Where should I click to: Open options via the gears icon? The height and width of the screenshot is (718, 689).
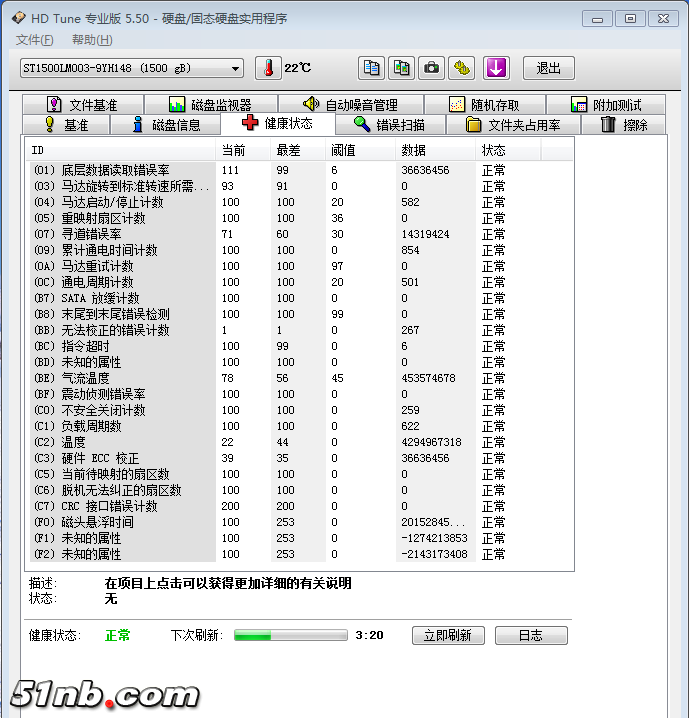click(461, 68)
